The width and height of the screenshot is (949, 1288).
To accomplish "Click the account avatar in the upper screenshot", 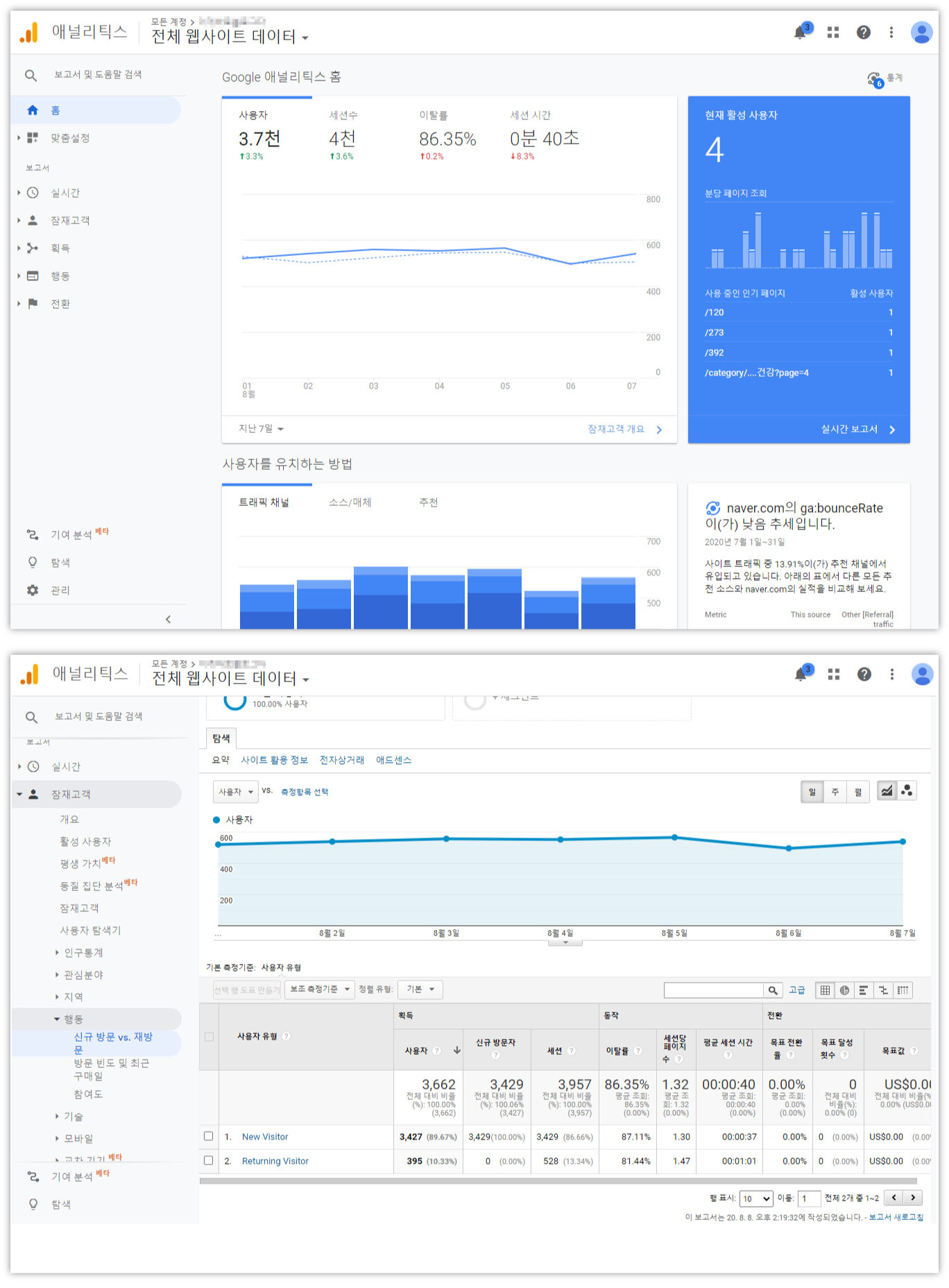I will click(921, 33).
